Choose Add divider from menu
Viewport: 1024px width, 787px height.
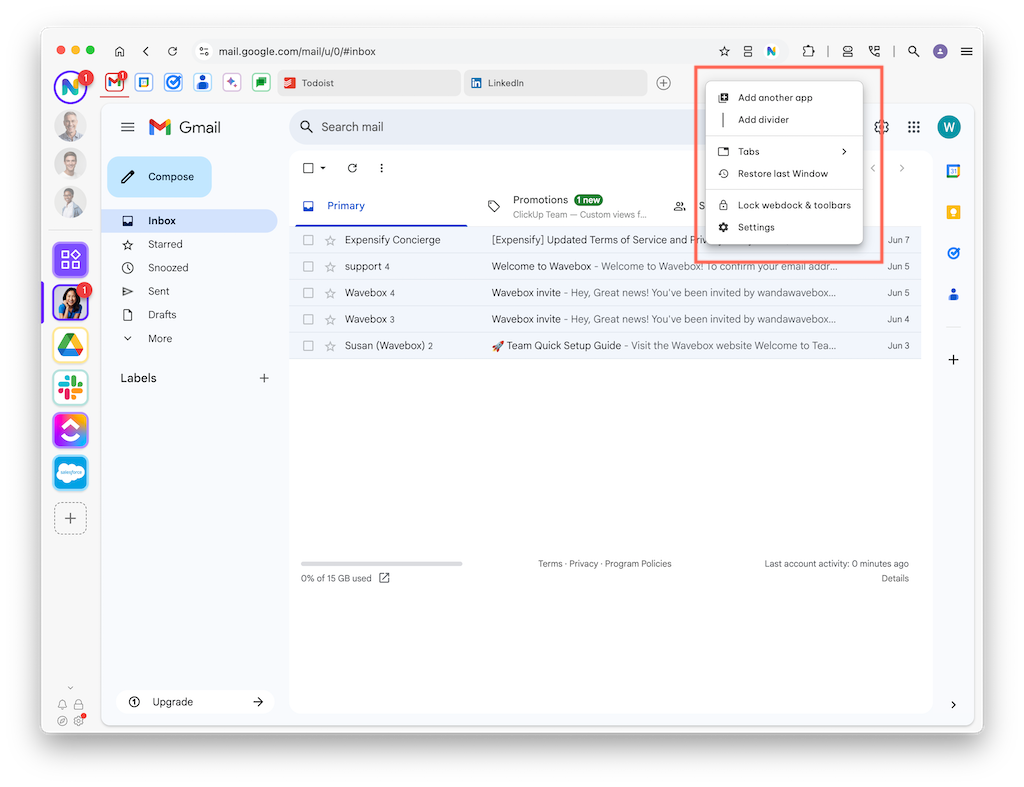click(784, 120)
